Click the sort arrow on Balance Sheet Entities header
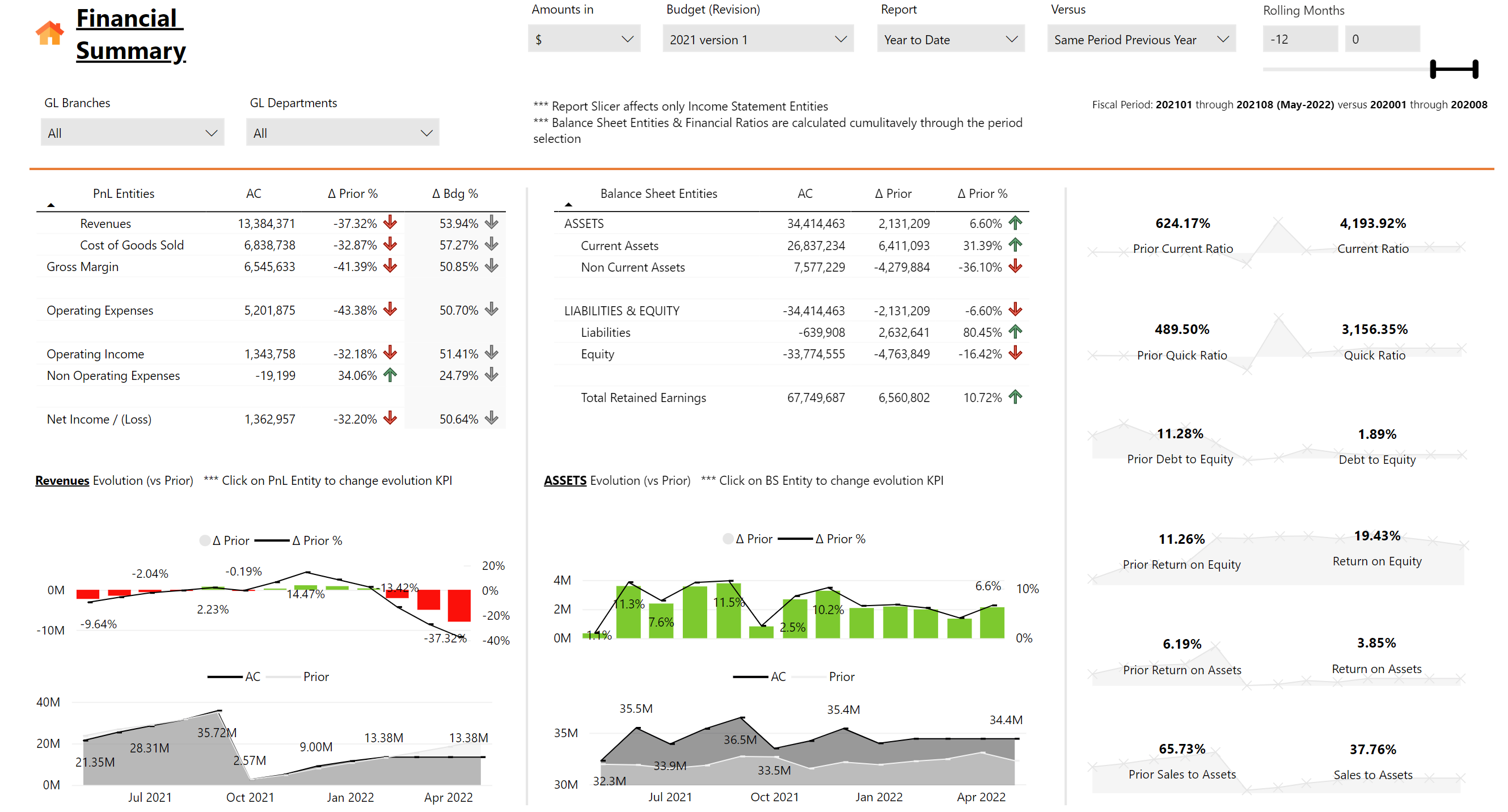1508x812 pixels. coord(568,205)
